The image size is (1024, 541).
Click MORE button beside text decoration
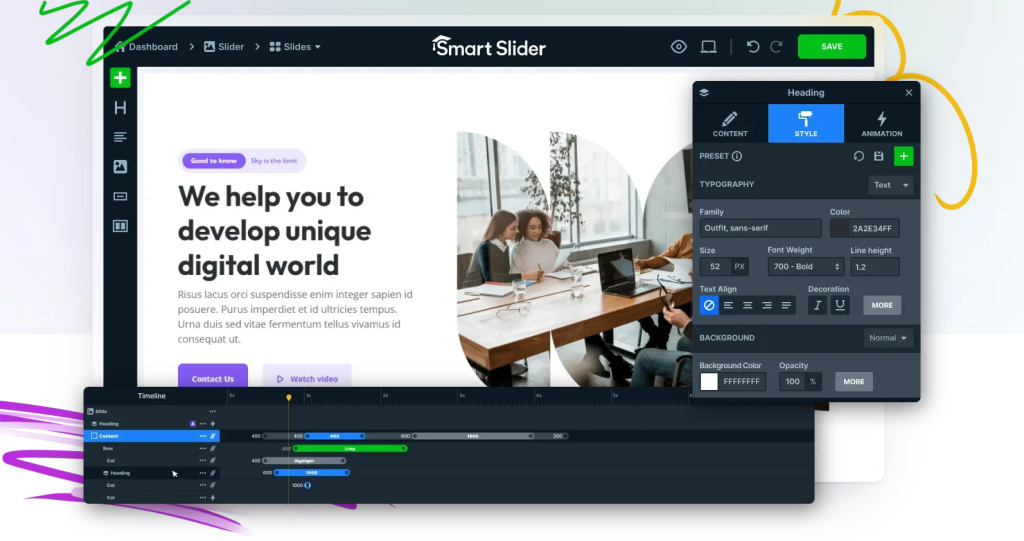881,305
